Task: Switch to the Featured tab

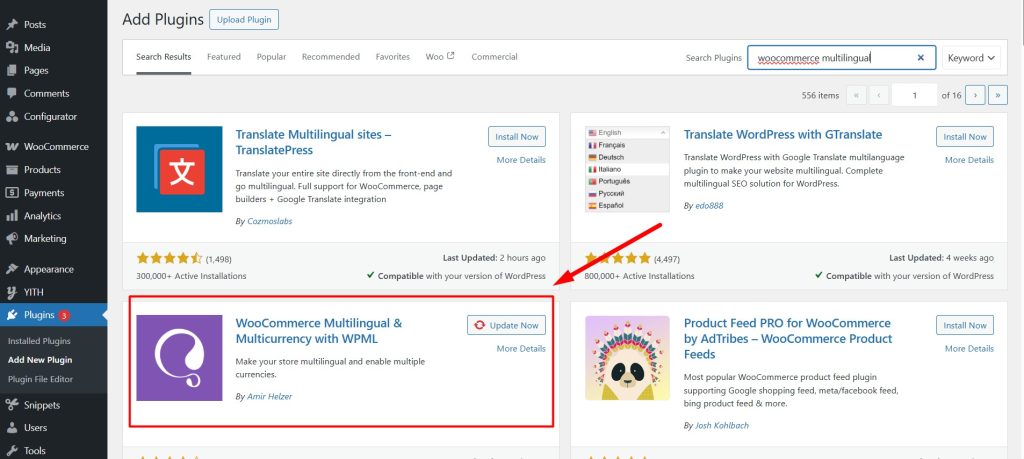Action: point(223,57)
